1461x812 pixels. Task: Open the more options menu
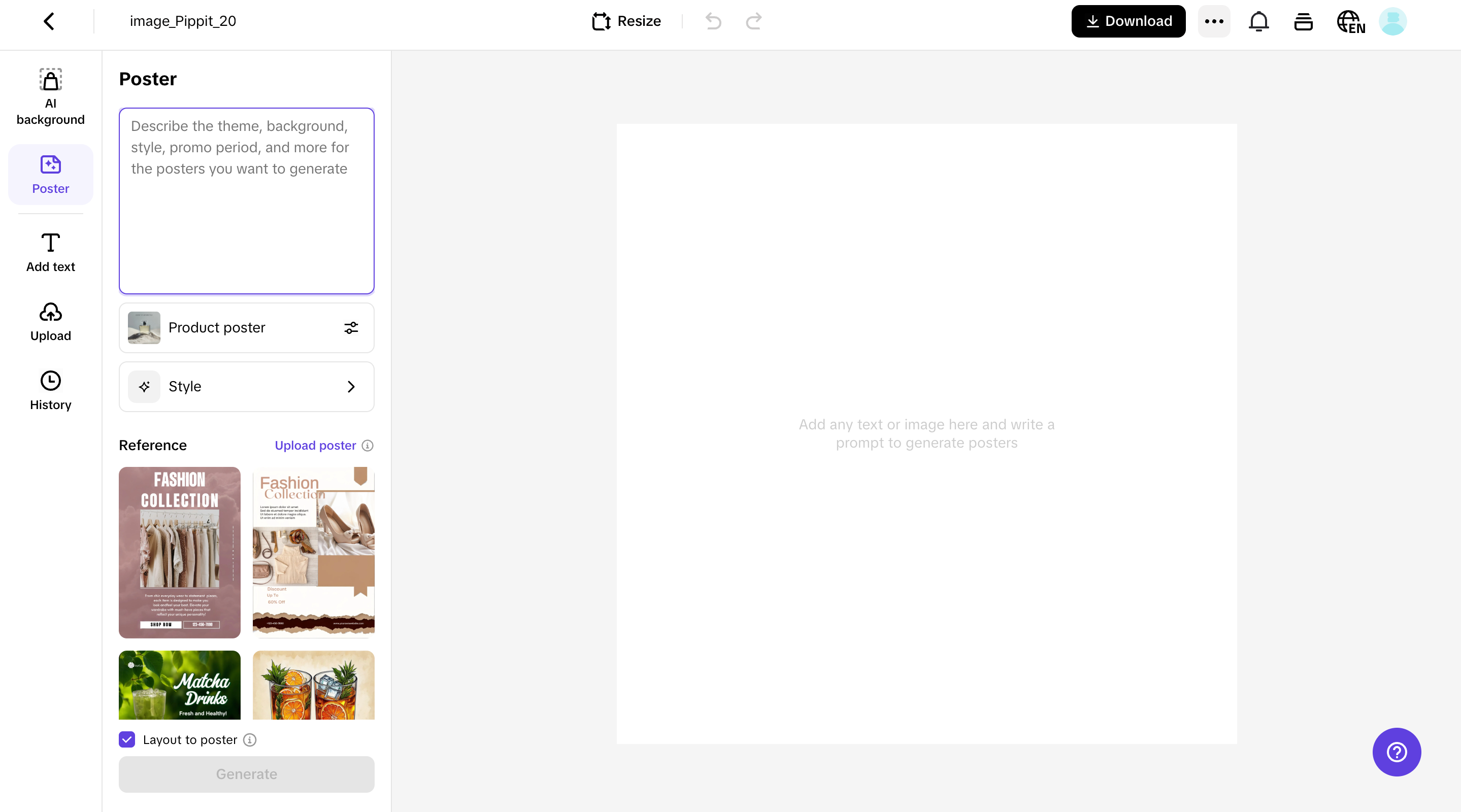point(1214,21)
